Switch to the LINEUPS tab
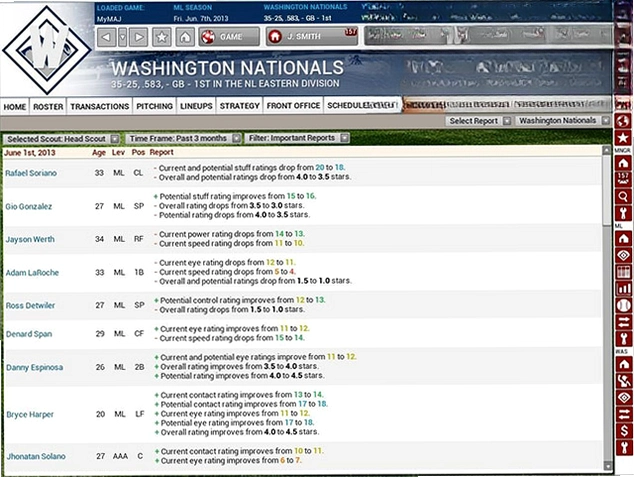 click(x=196, y=106)
